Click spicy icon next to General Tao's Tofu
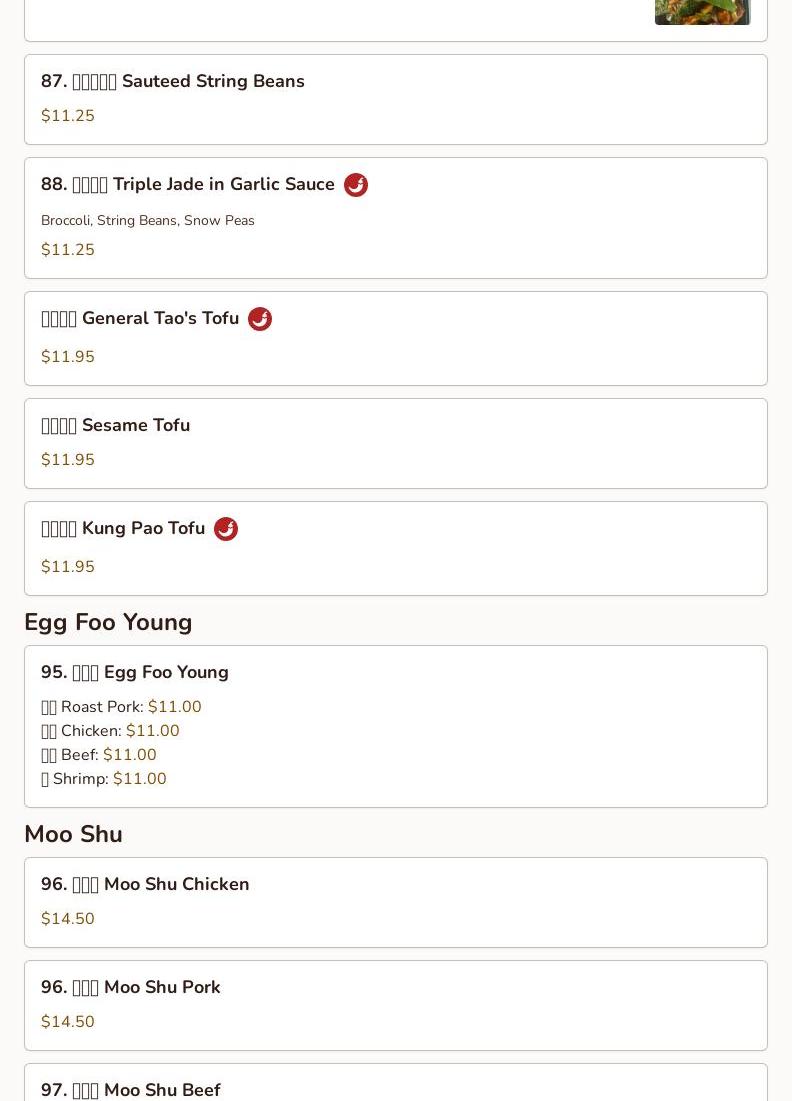 tap(260, 319)
